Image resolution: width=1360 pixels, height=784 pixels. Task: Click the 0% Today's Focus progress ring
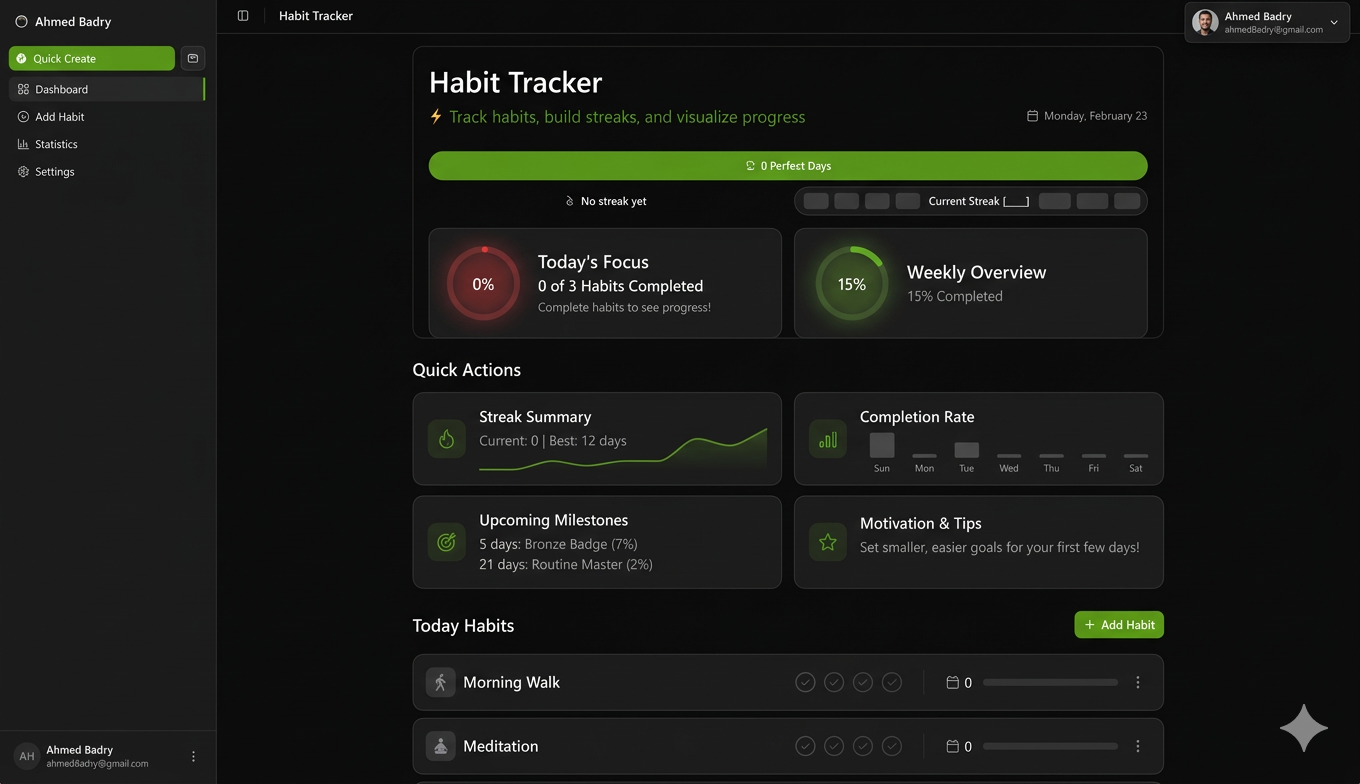(483, 284)
